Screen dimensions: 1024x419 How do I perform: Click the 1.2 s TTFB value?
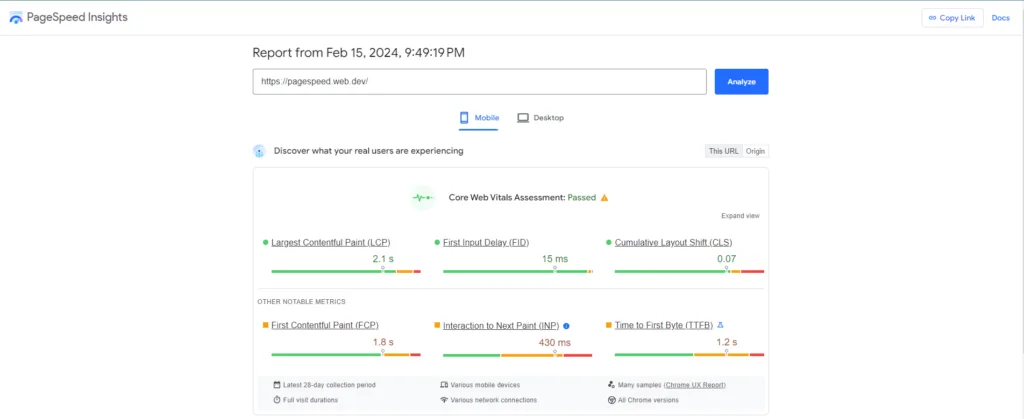pyautogui.click(x=727, y=342)
